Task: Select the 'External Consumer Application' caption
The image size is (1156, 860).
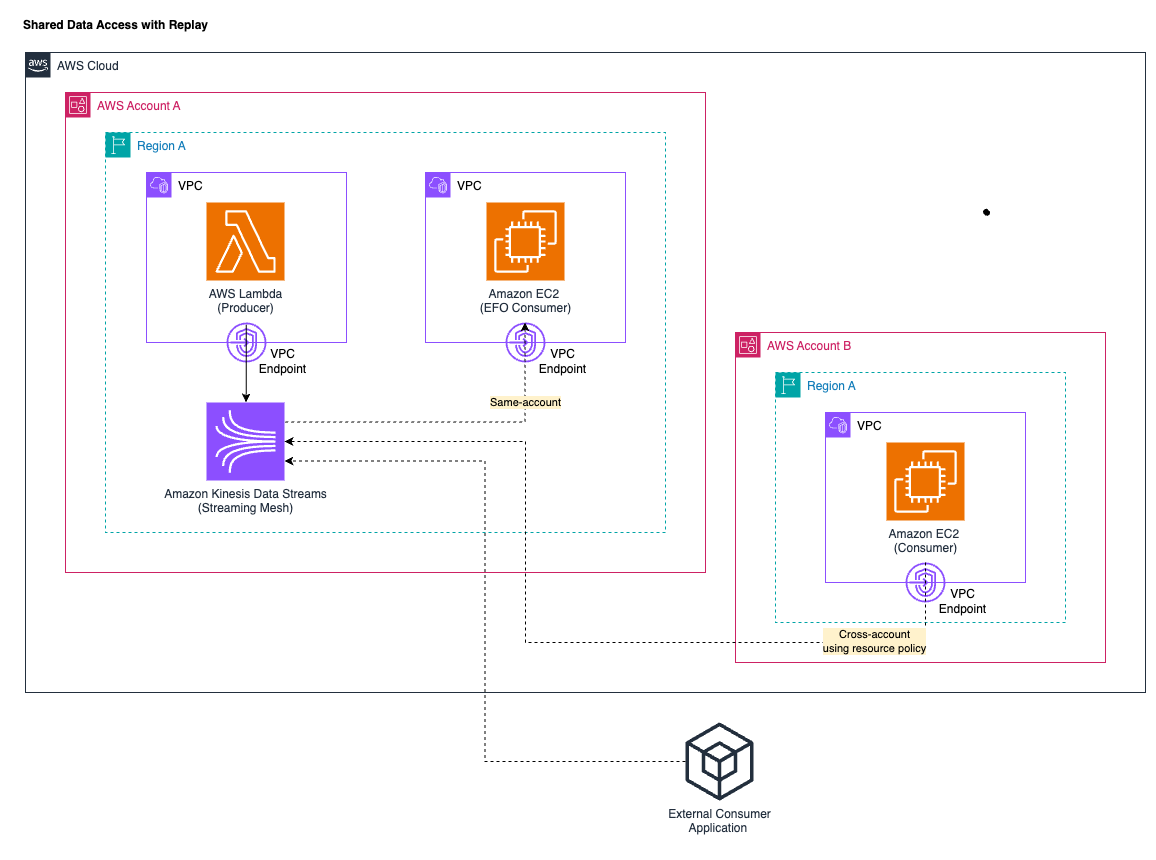Action: click(x=719, y=821)
